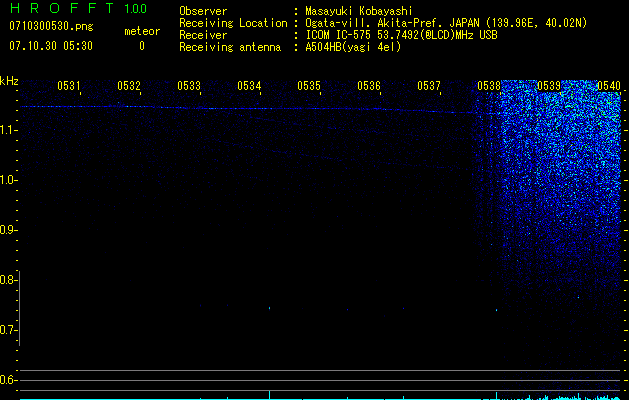Image resolution: width=629 pixels, height=400 pixels.
Task: Click the bright echo dot below 0534
Action: pyautogui.click(x=269, y=308)
